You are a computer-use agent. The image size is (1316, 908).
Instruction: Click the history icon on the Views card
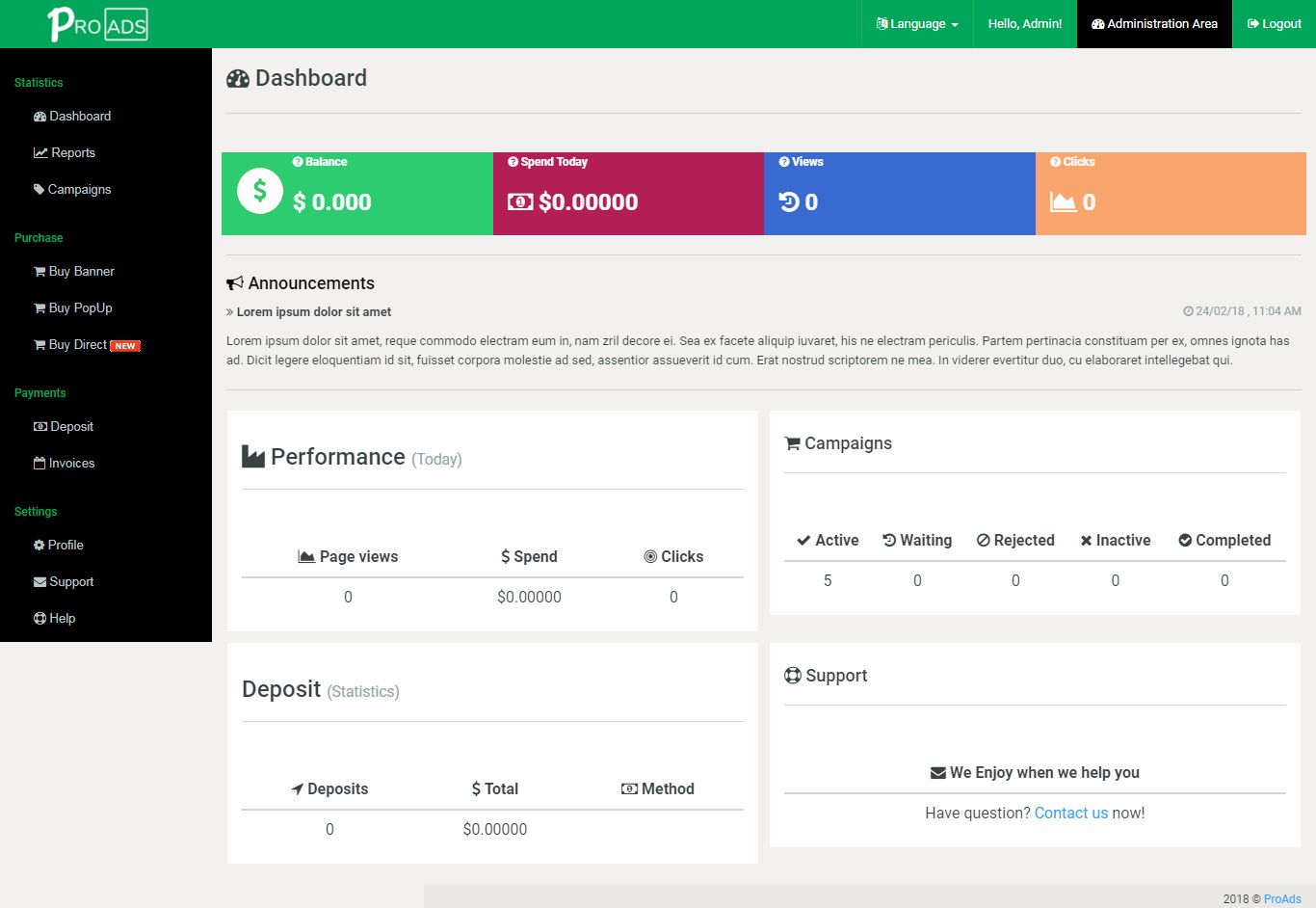[x=789, y=201]
